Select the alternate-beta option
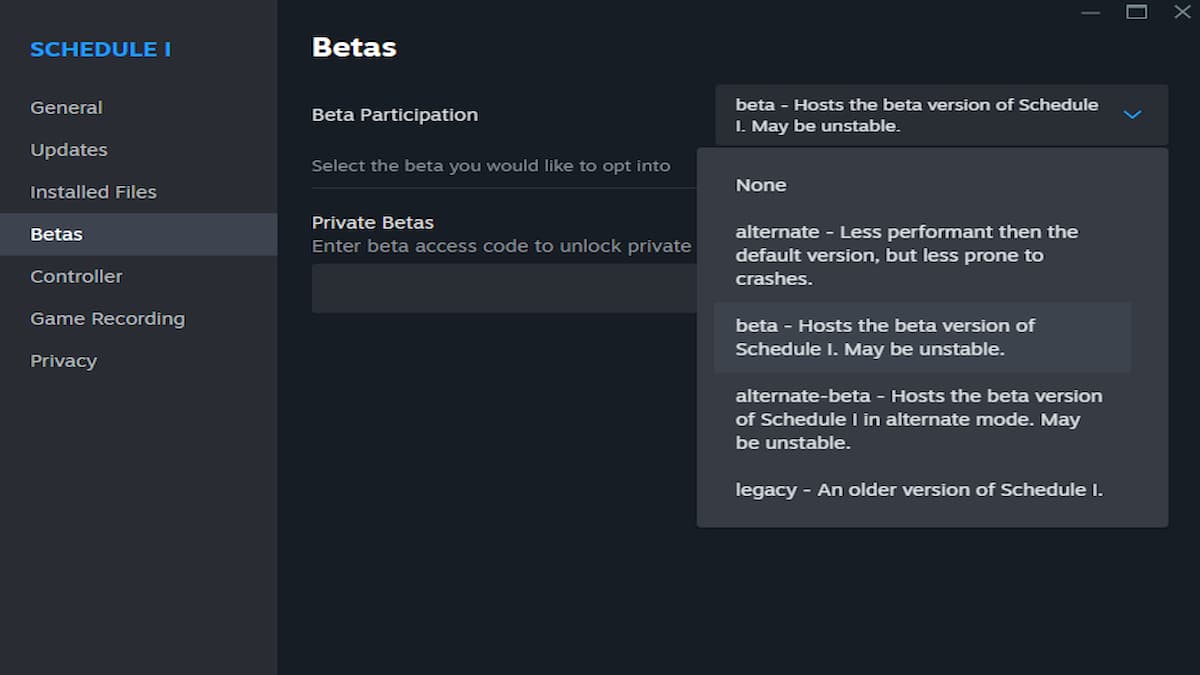 click(x=918, y=419)
